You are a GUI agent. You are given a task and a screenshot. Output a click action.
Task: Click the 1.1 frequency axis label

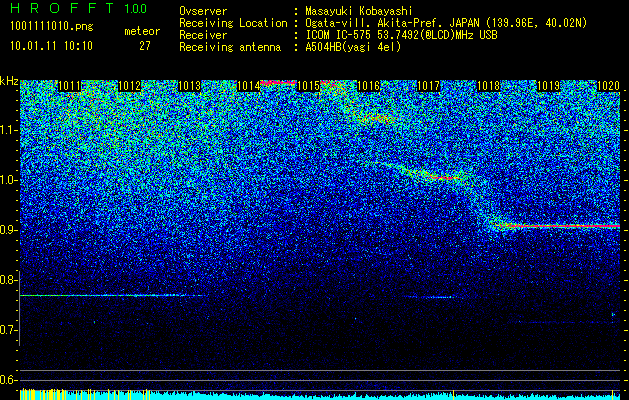coord(8,130)
